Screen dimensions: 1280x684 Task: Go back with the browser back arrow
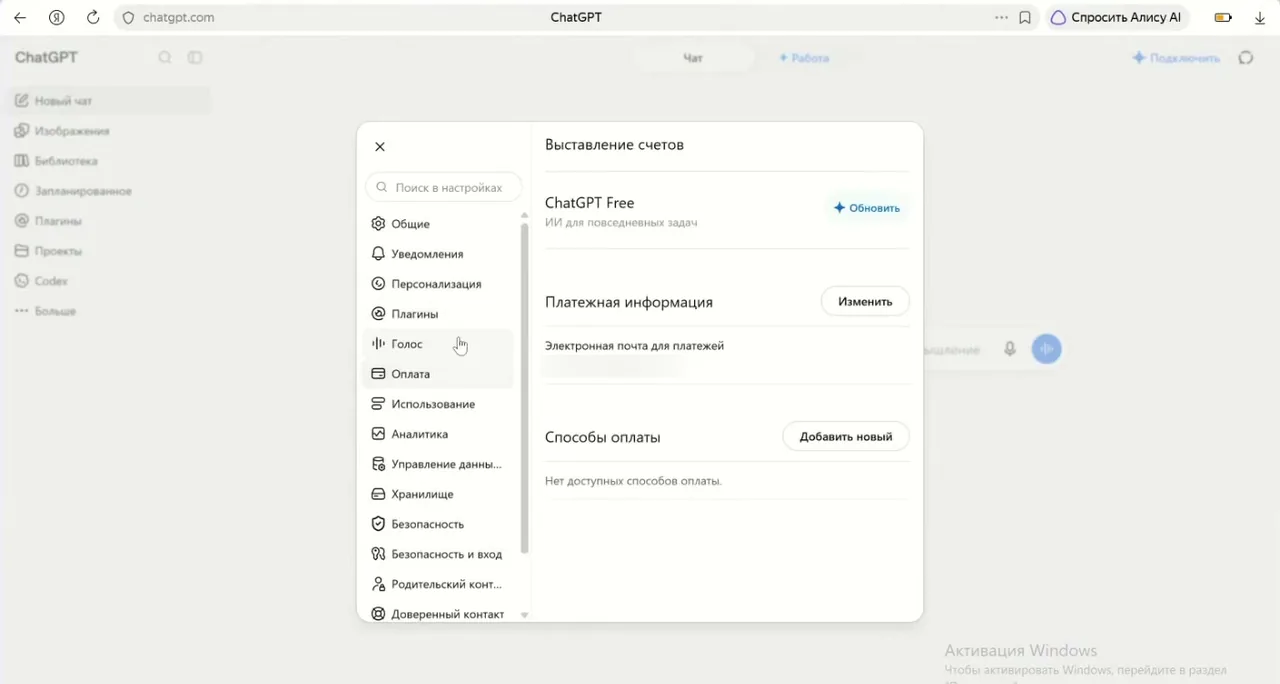pyautogui.click(x=20, y=17)
